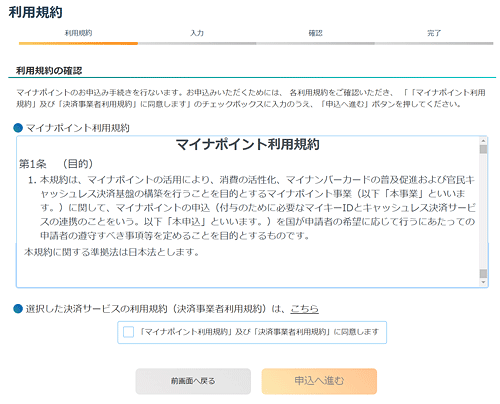Click the 本規約に関する準拠法は日本法とします line
This screenshot has height=404, width=500.
(x=112, y=252)
